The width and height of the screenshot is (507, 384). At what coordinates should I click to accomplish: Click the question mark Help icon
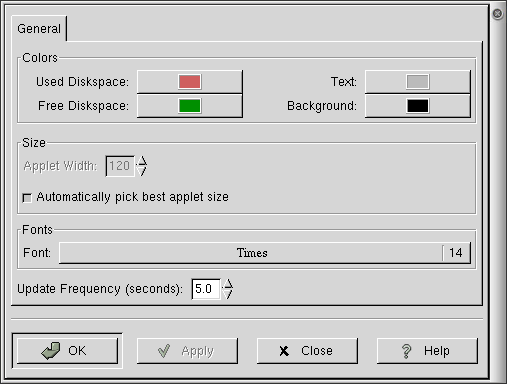pyautogui.click(x=406, y=351)
